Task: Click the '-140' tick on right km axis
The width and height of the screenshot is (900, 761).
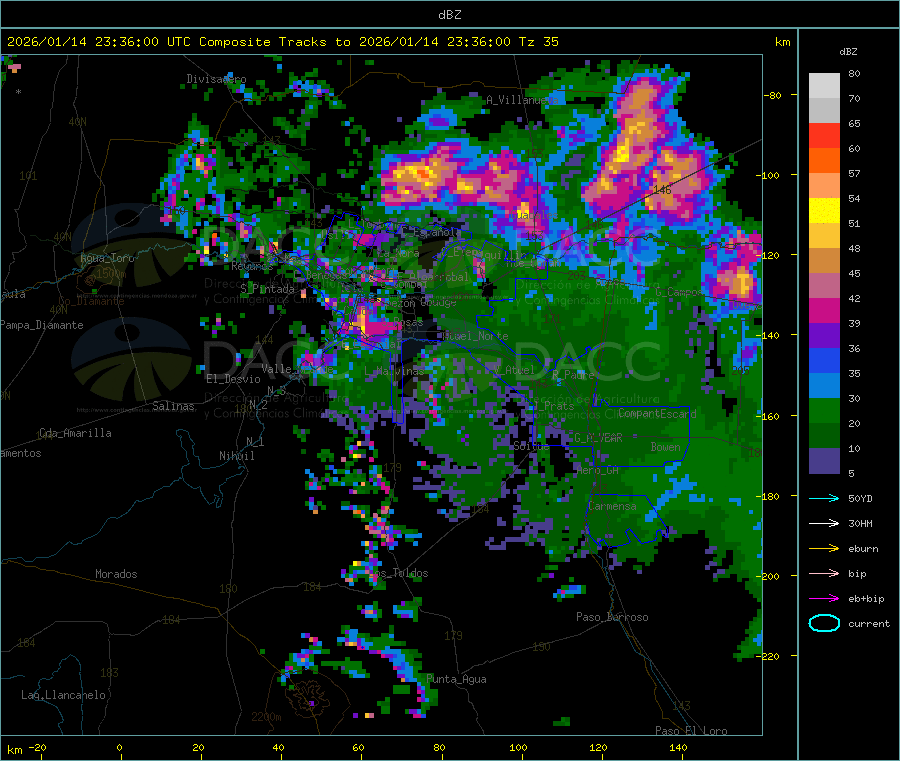Action: [768, 335]
